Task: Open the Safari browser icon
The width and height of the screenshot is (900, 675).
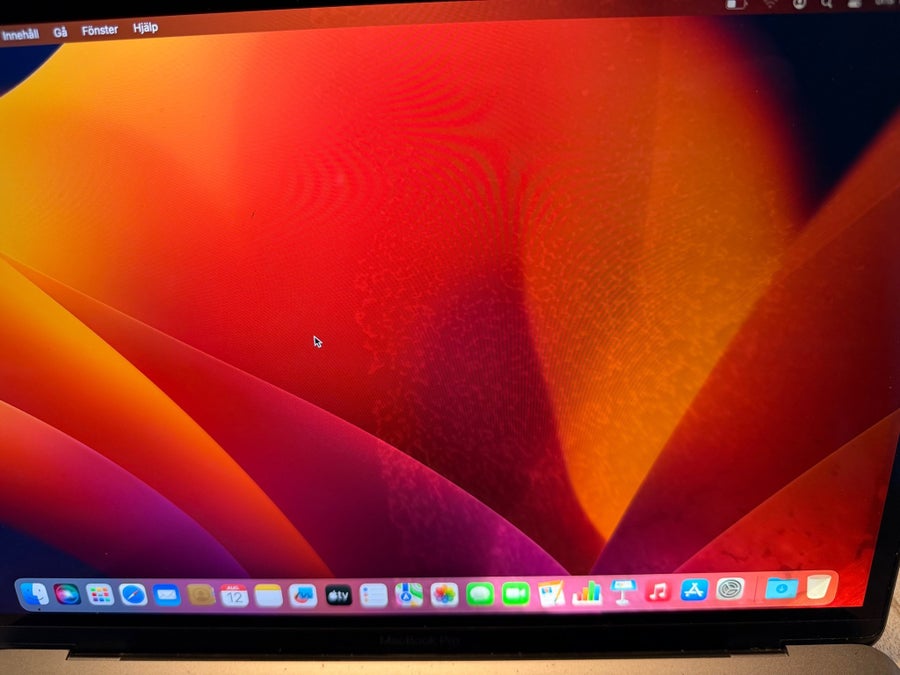Action: (133, 595)
